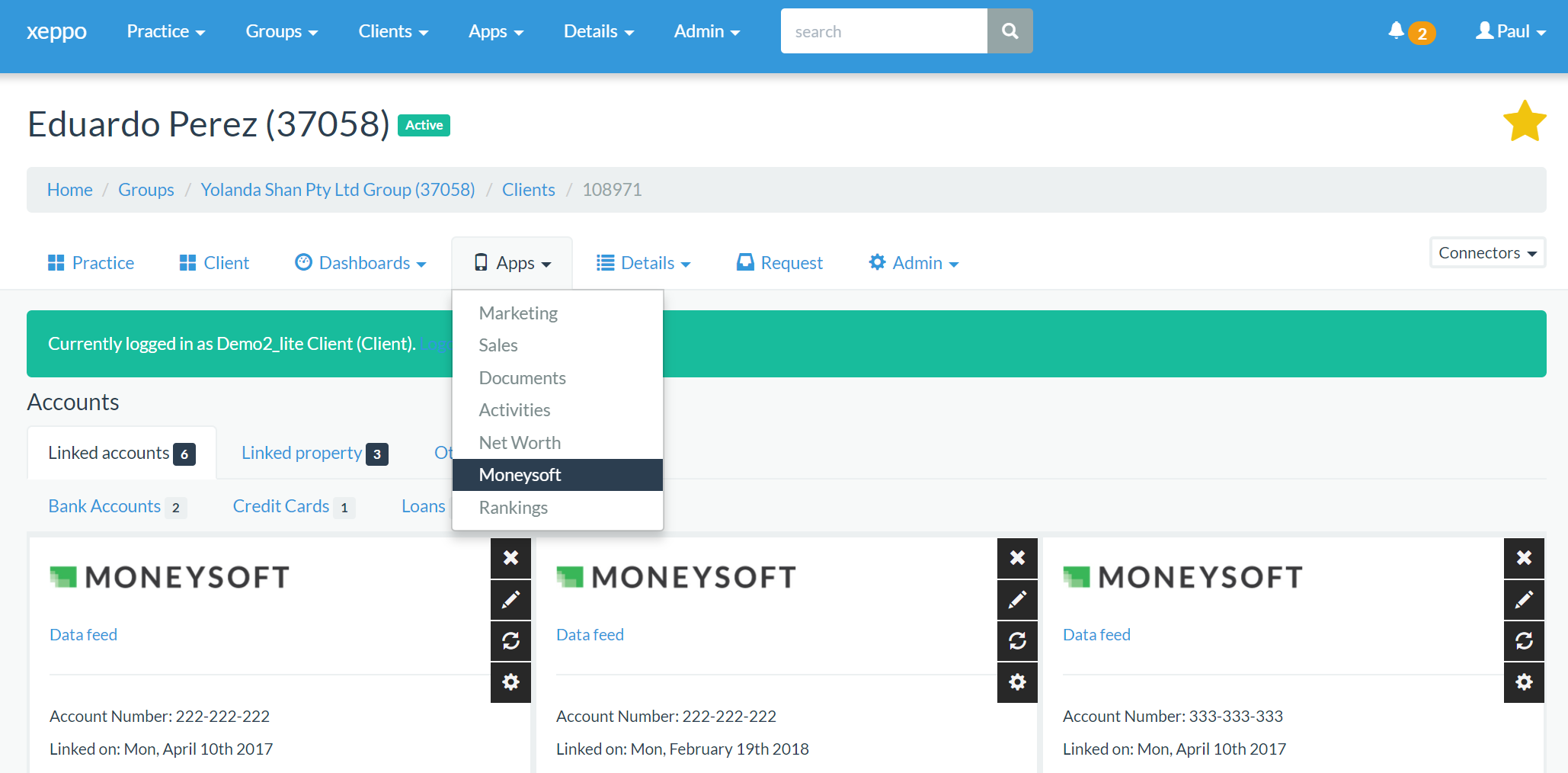1568x773 pixels.
Task: Open the Paul user menu
Action: pos(1511,31)
